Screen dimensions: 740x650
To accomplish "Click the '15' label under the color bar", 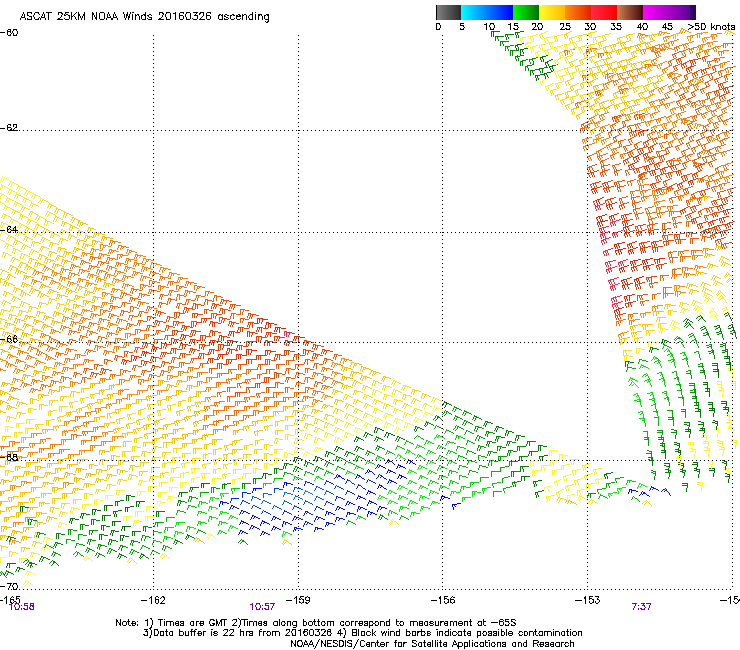I will [x=513, y=26].
